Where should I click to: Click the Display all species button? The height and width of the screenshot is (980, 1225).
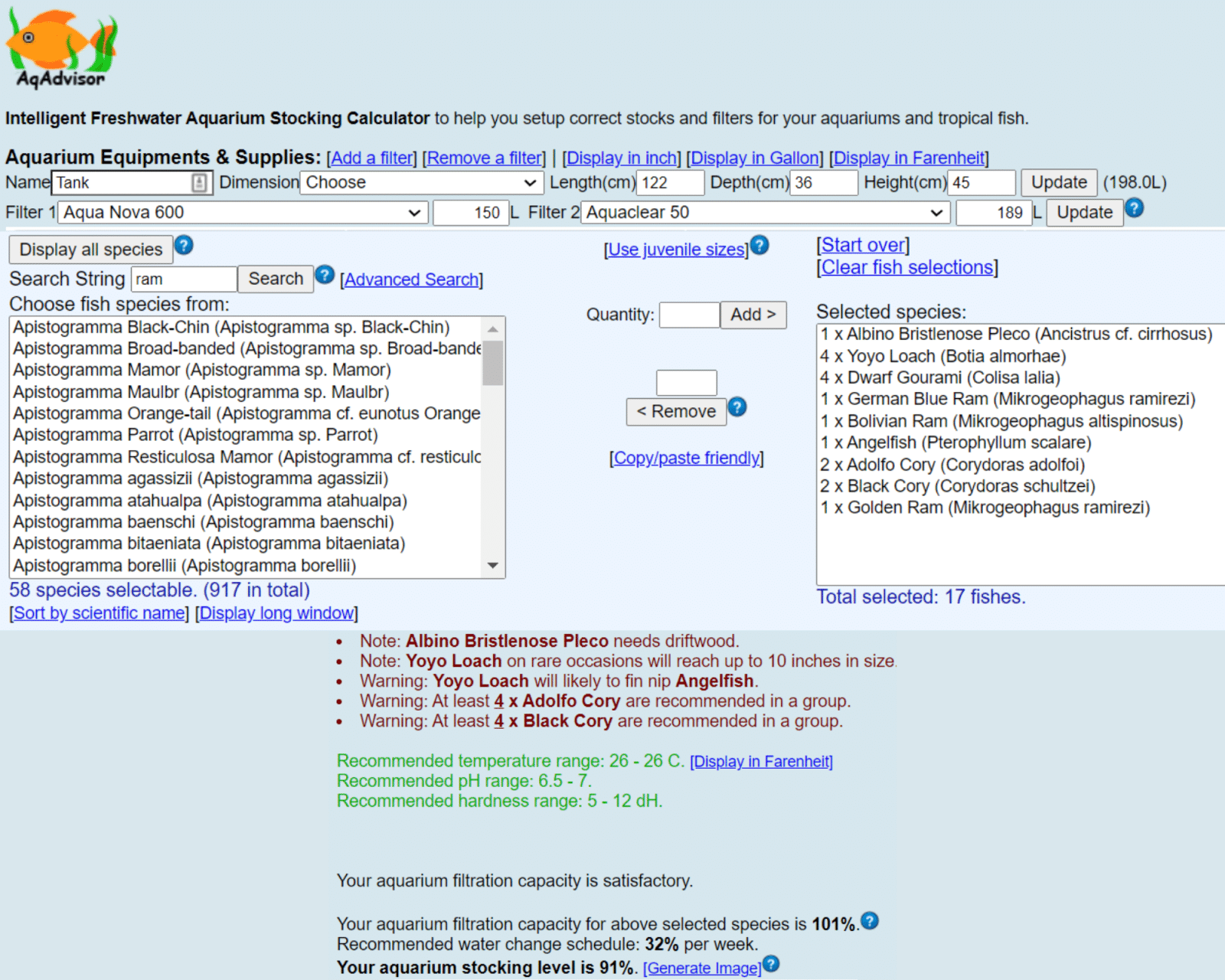91,250
